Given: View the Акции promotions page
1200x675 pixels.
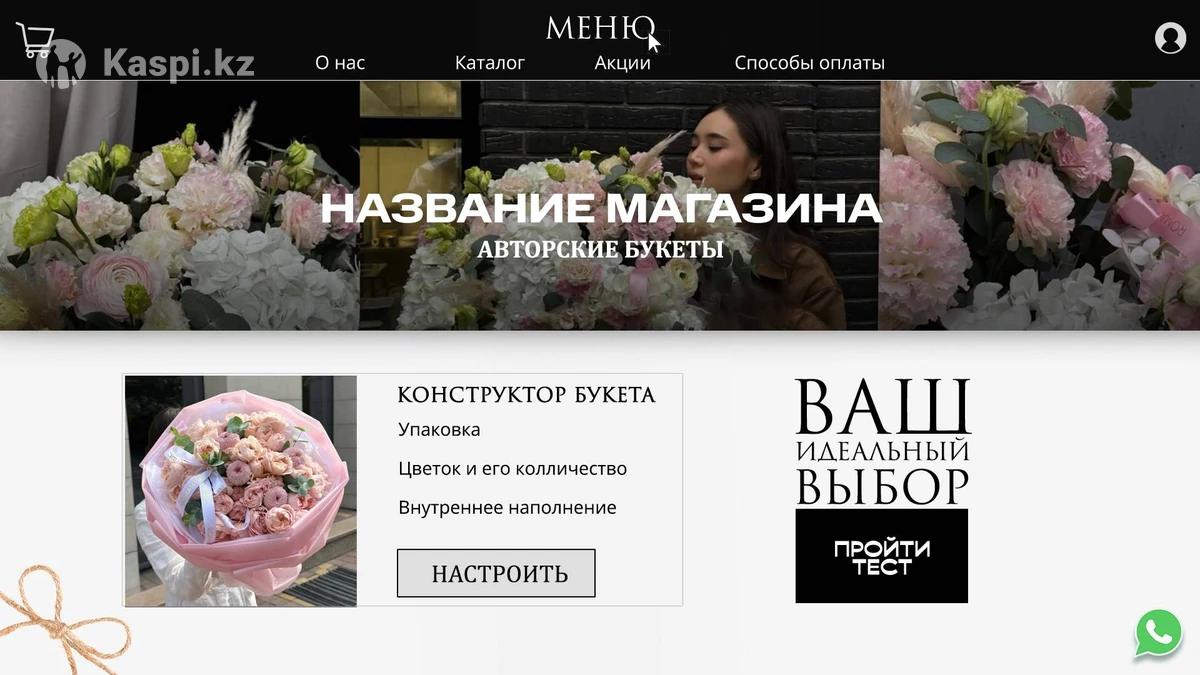Looking at the screenshot, I should [x=623, y=63].
